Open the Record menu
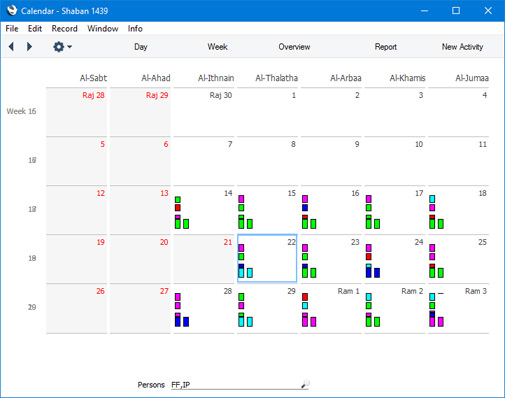Screen dimensions: 505x398 (64, 29)
